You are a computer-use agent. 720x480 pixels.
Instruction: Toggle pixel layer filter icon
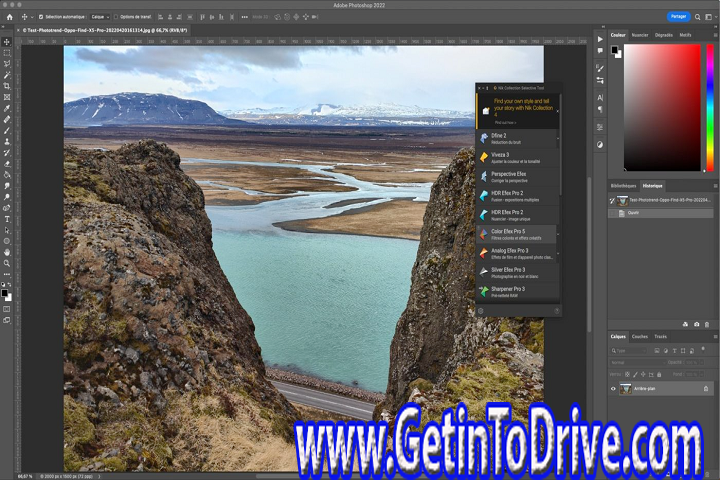[x=657, y=350]
